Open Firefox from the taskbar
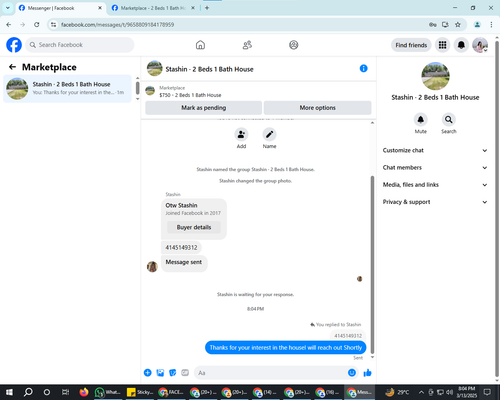The width and height of the screenshot is (500, 400). click(84, 392)
